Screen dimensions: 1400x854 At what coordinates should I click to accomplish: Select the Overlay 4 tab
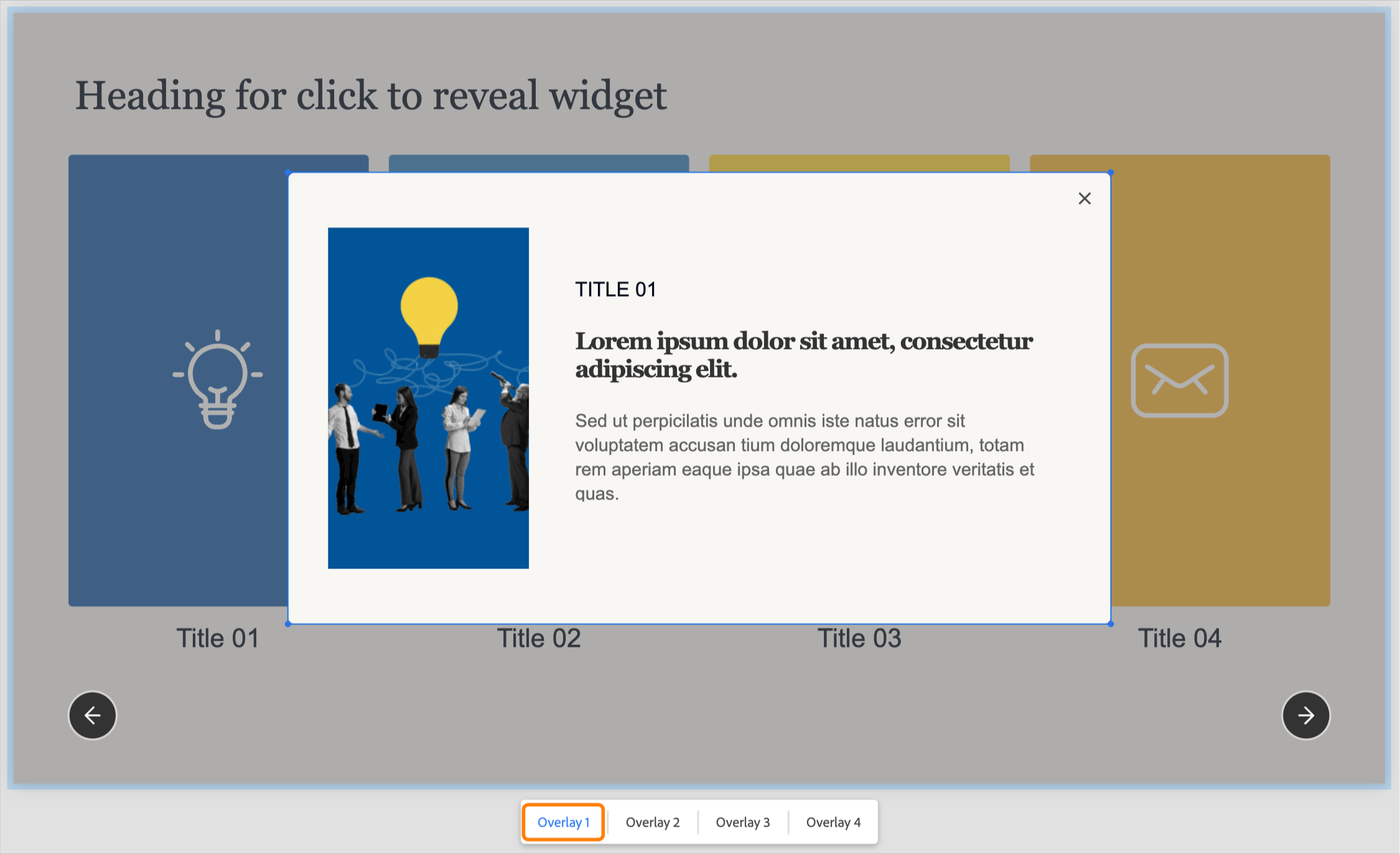[834, 822]
